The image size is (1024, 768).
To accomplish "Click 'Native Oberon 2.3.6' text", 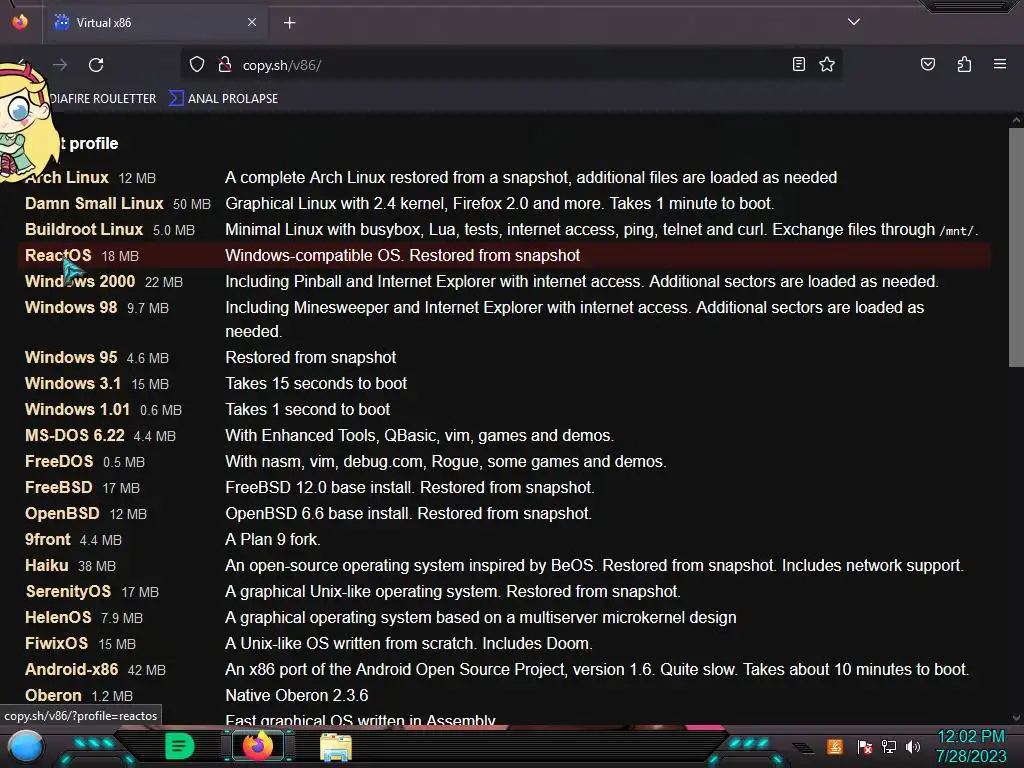I will [x=296, y=696].
